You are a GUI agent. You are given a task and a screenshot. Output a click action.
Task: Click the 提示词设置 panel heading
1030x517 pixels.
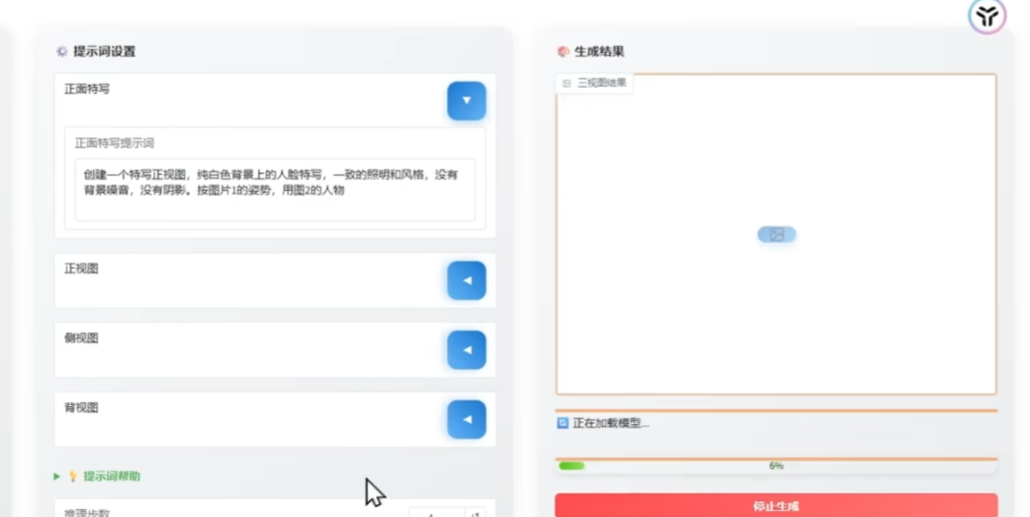(104, 51)
